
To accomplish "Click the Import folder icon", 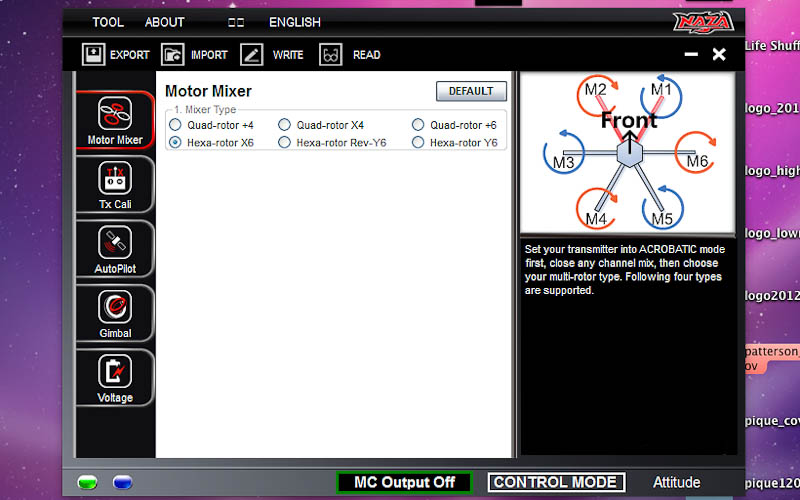I will coord(173,55).
